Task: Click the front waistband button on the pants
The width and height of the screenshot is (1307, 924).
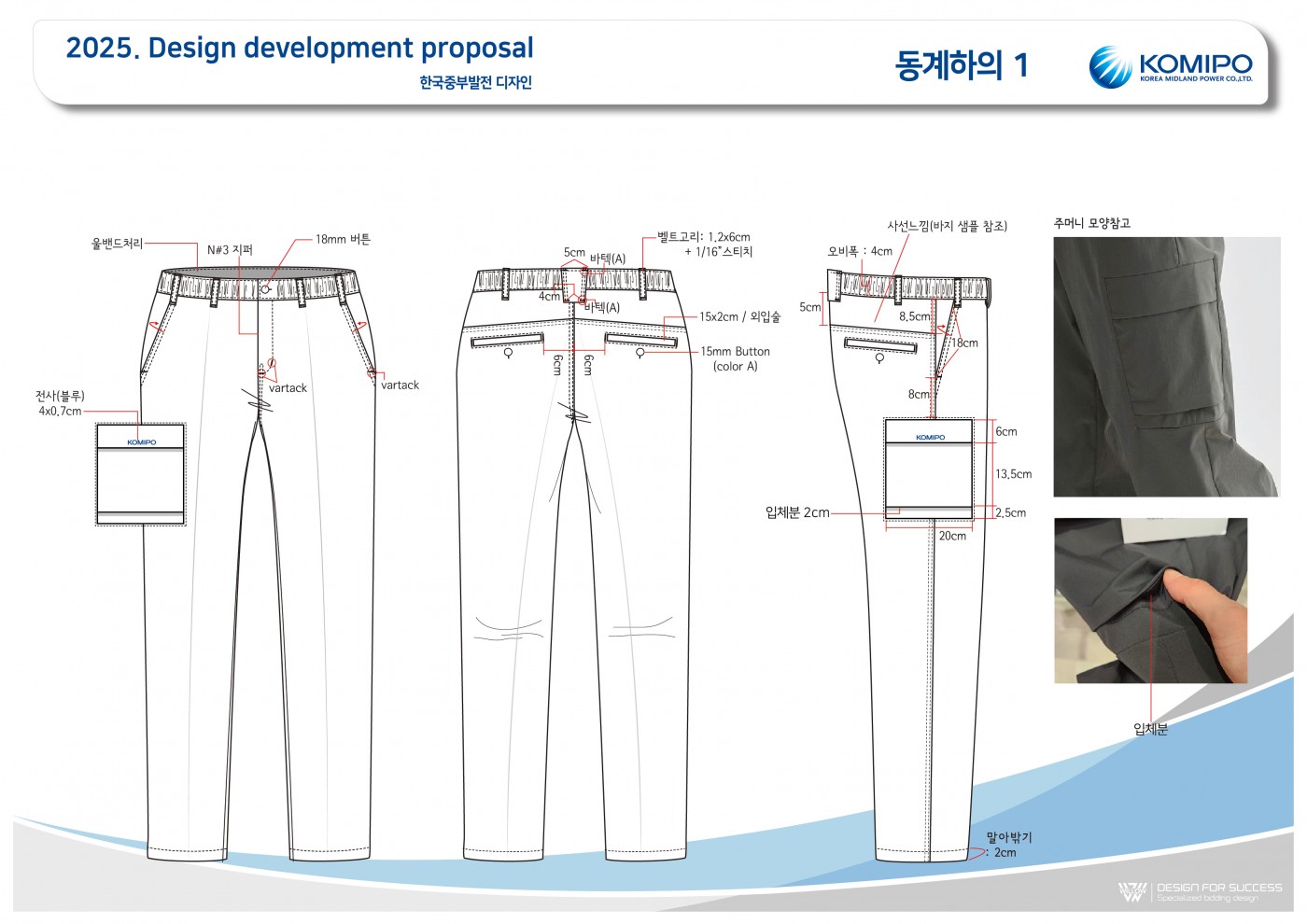Action: tap(266, 289)
